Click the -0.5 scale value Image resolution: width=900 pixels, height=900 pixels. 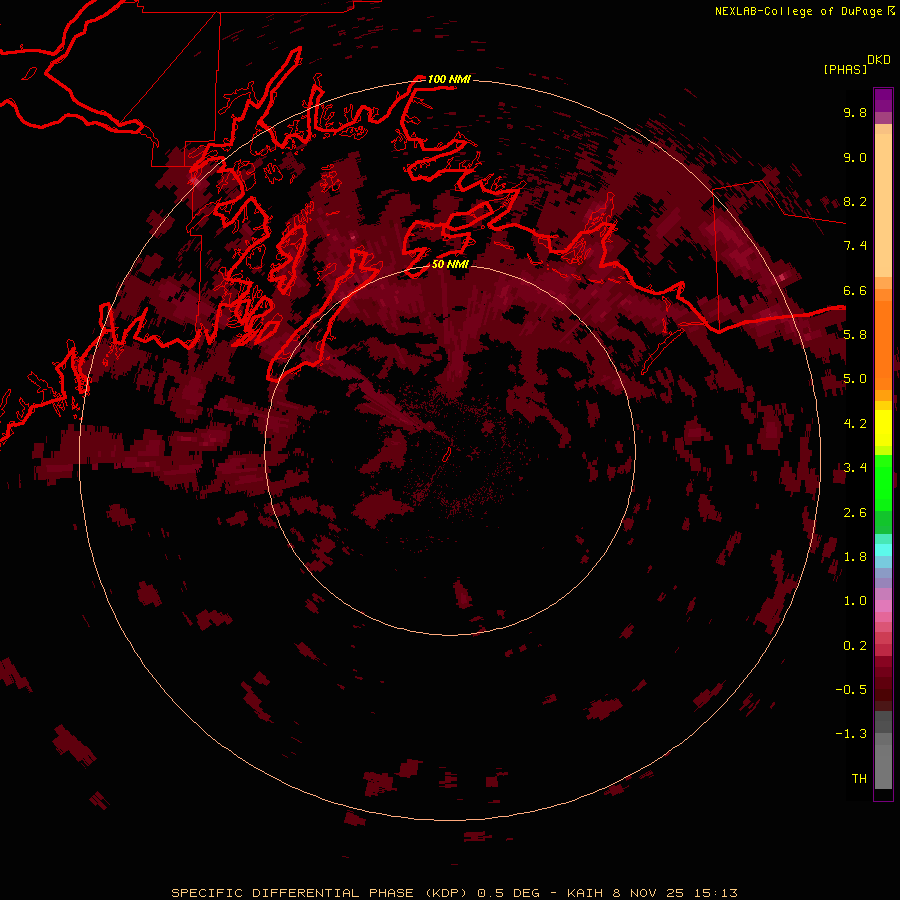coord(851,690)
